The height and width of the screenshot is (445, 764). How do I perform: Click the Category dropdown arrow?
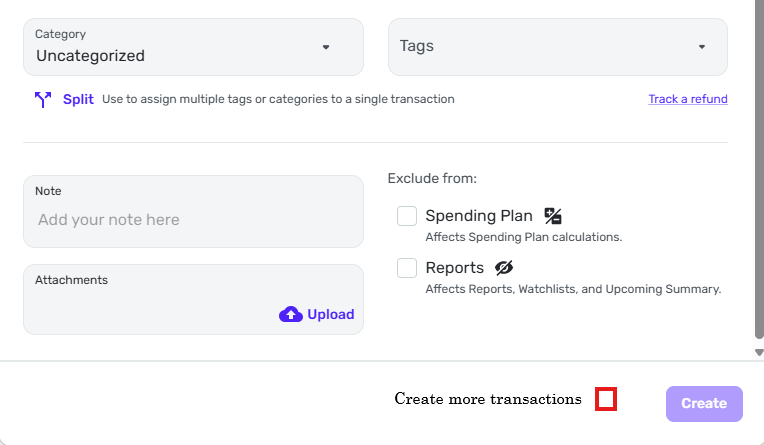click(x=326, y=47)
